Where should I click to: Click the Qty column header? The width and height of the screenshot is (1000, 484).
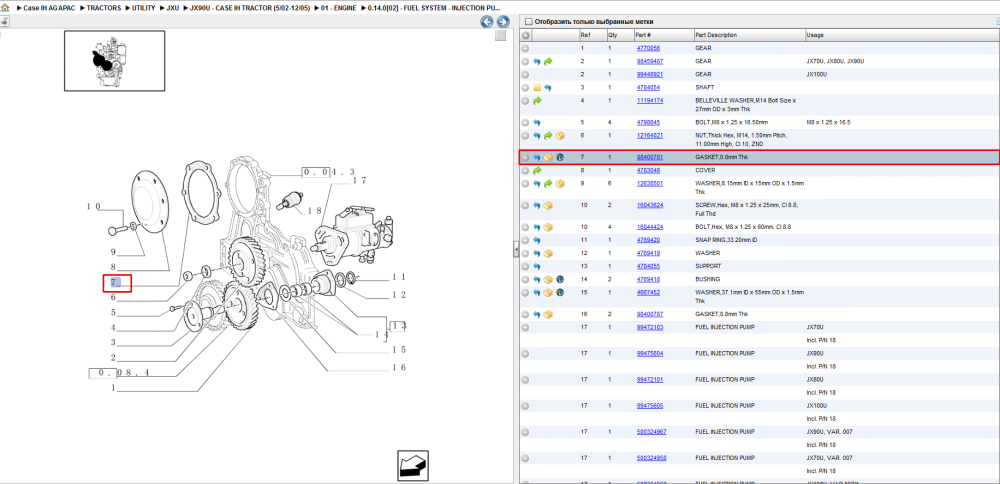619,35
